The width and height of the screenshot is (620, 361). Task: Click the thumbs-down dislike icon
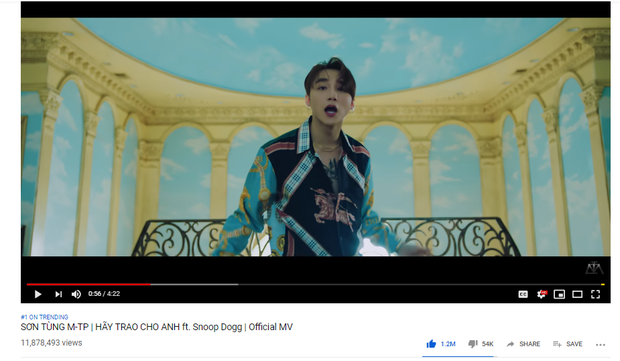[473, 344]
